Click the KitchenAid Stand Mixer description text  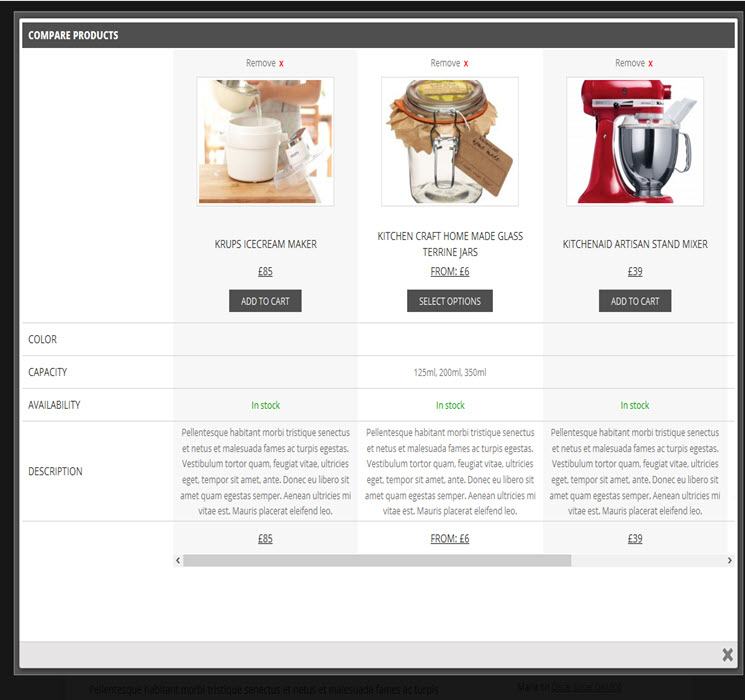[x=635, y=471]
